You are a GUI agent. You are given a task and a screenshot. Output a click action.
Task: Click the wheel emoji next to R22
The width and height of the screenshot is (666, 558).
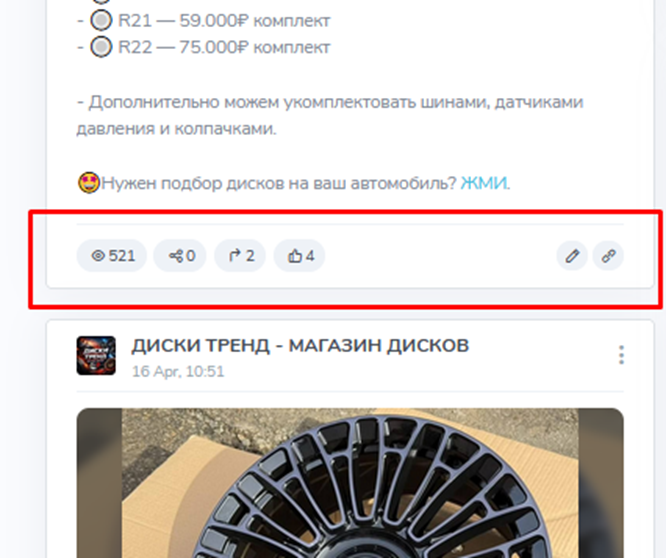(101, 47)
